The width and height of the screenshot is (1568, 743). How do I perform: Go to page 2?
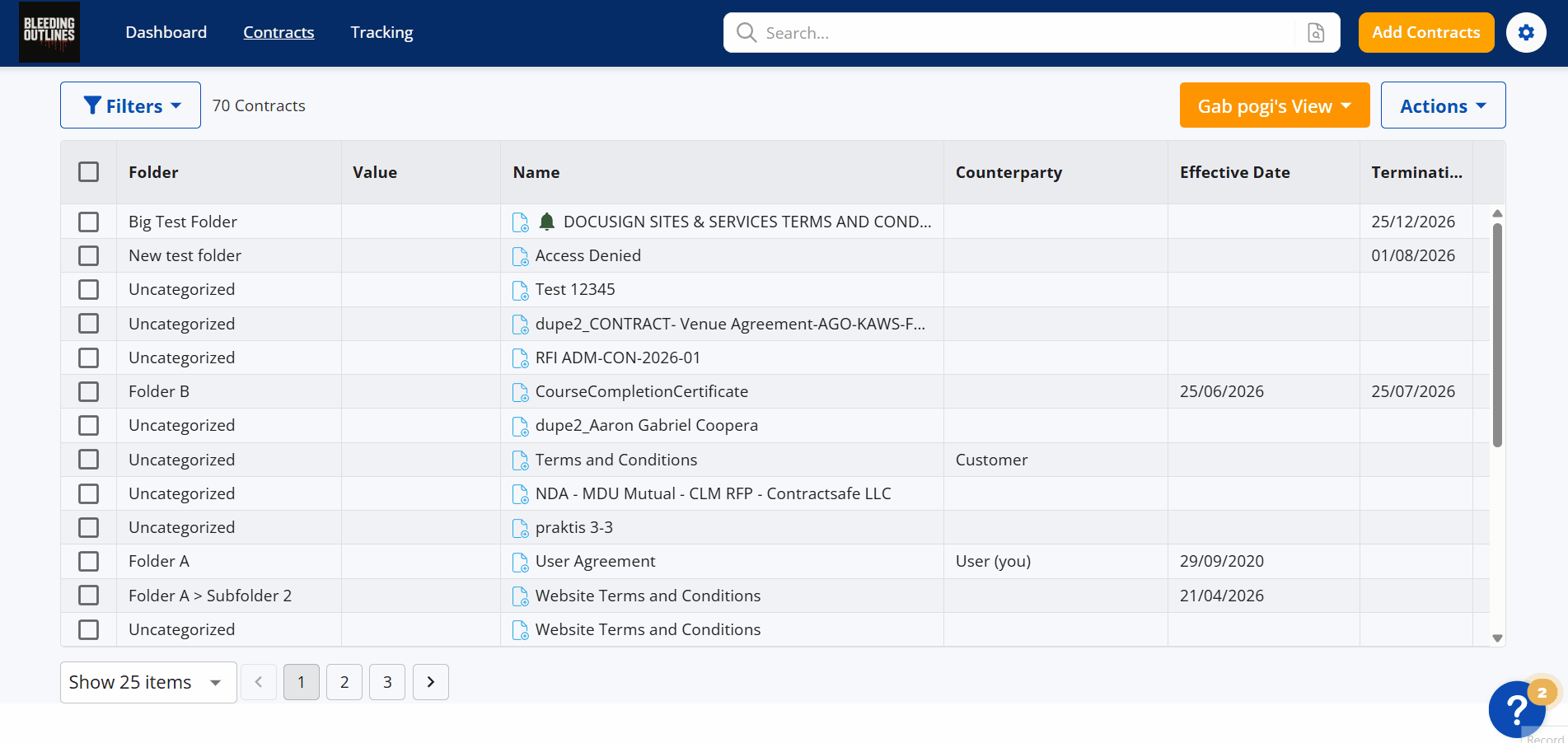[x=344, y=682]
